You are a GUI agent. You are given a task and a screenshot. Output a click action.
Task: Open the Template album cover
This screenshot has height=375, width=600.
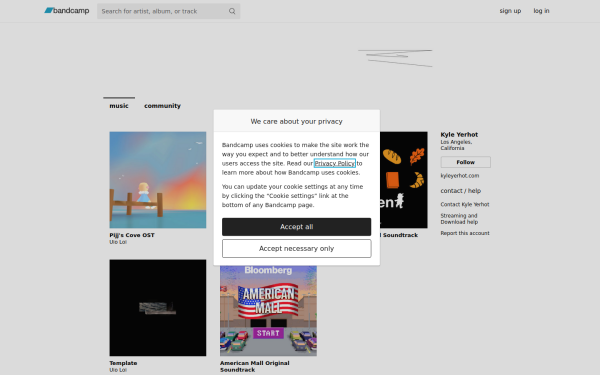(158, 308)
